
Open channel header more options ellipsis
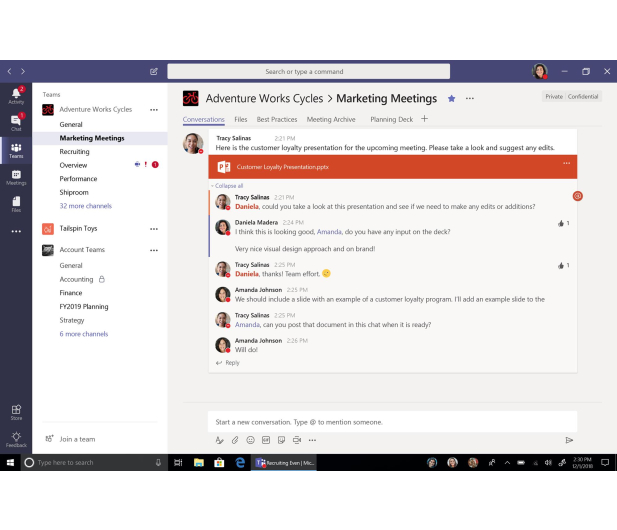[x=470, y=98]
